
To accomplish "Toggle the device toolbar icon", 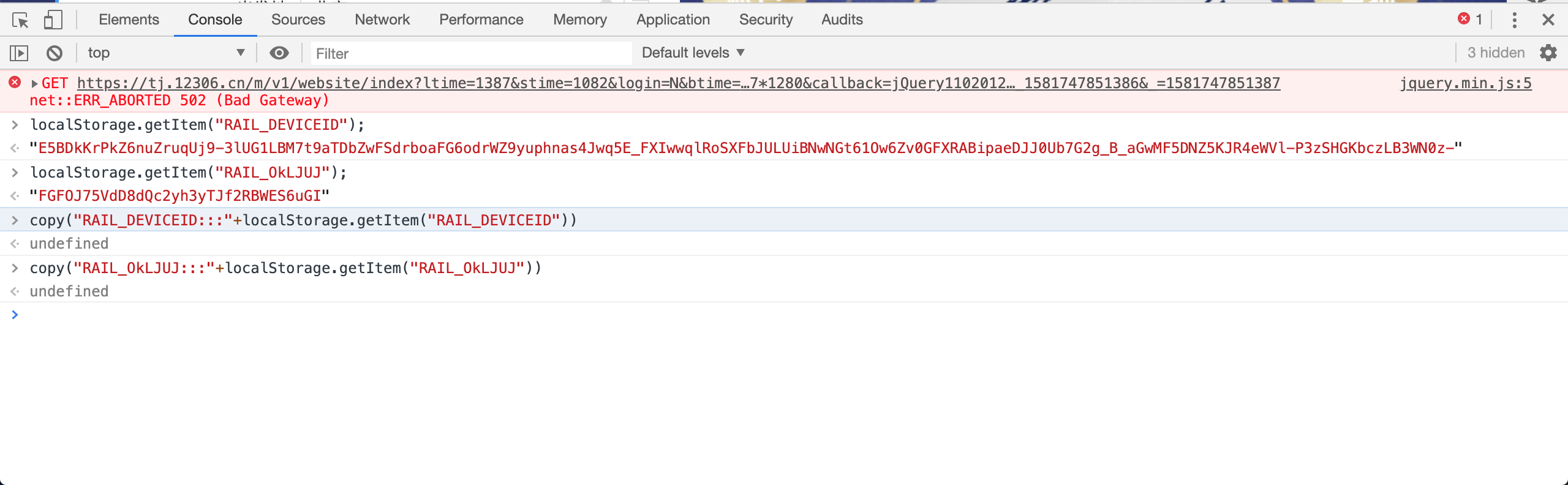I will [53, 20].
